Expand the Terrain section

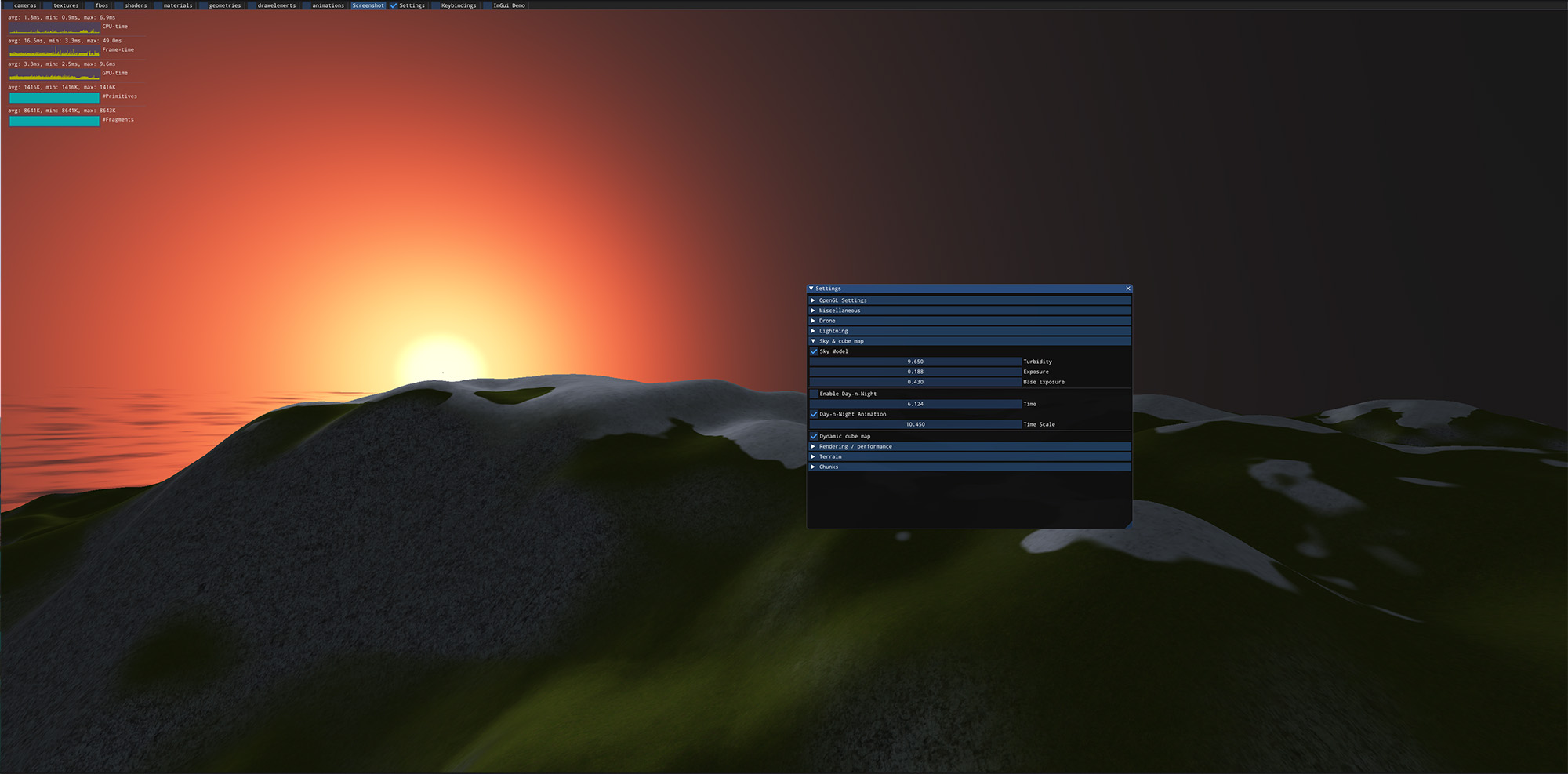(x=970, y=456)
